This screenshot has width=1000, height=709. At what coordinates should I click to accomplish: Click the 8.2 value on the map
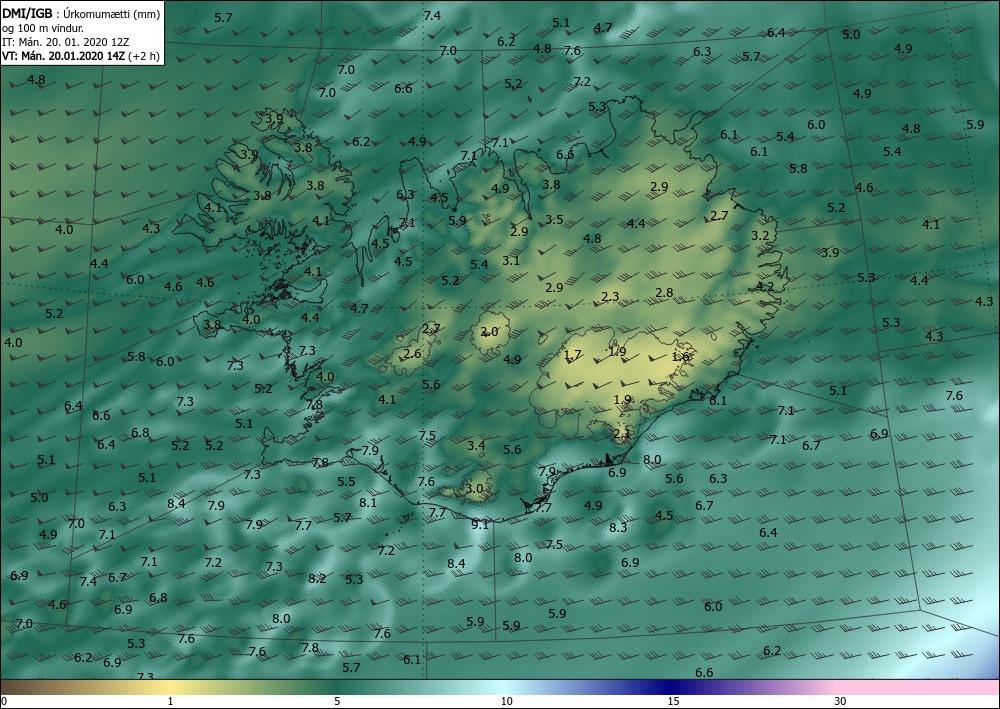tap(317, 578)
